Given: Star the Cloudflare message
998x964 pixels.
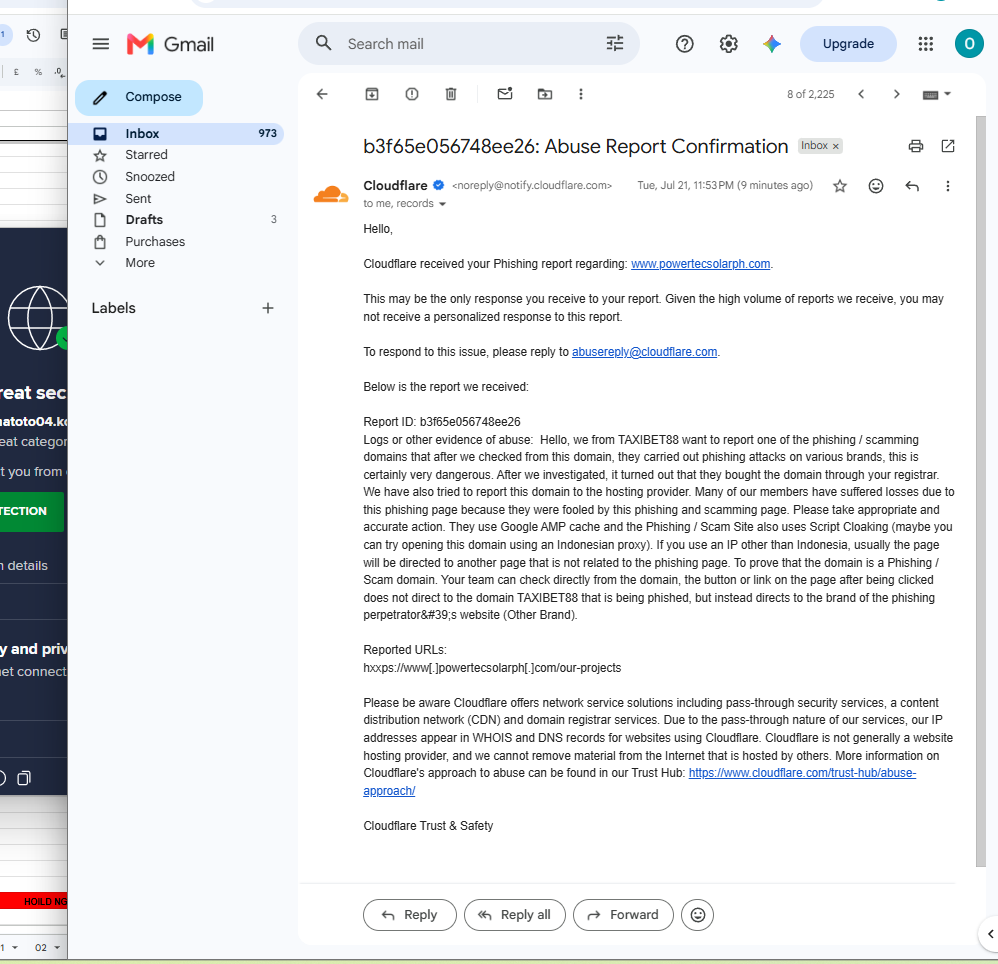Looking at the screenshot, I should [x=840, y=186].
